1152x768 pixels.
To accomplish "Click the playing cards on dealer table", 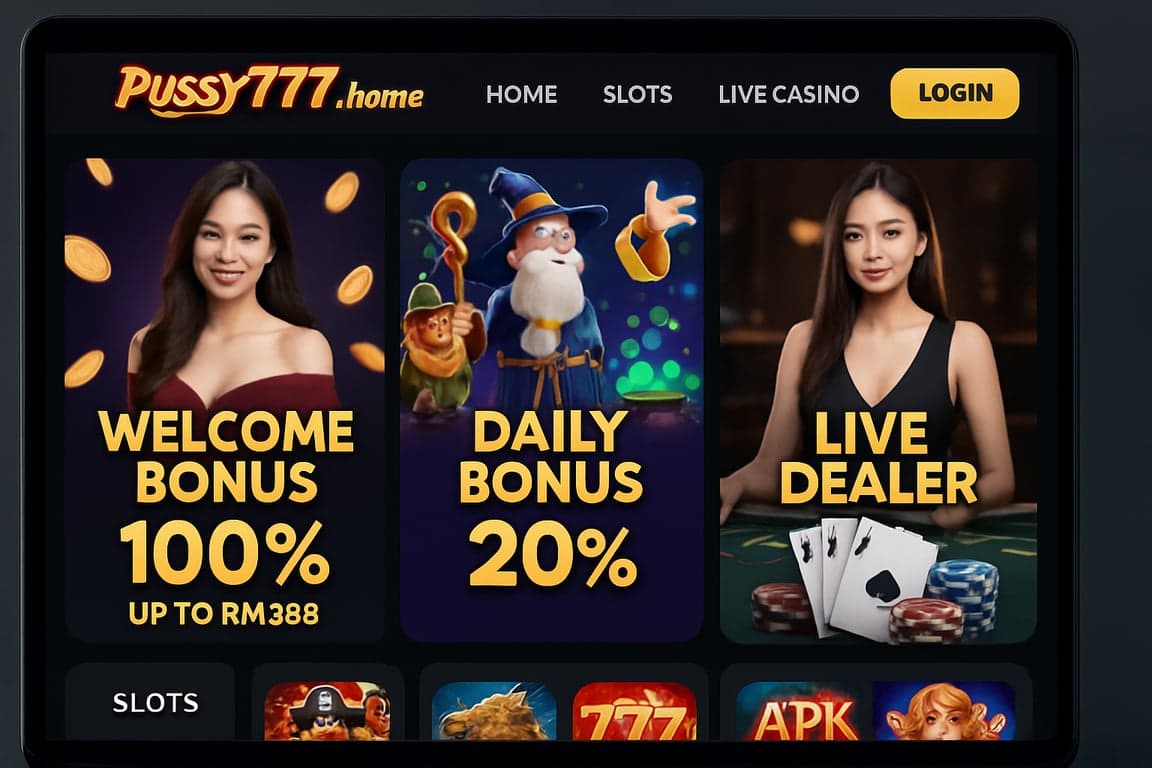I will point(860,575).
